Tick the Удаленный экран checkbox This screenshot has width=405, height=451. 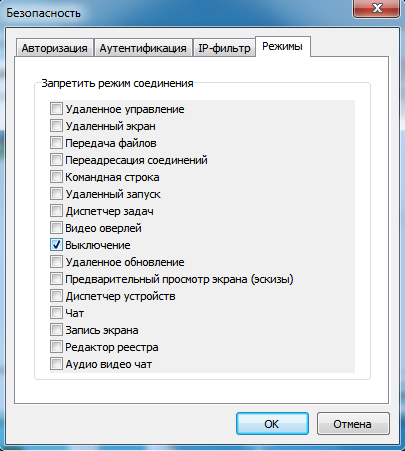coord(56,126)
